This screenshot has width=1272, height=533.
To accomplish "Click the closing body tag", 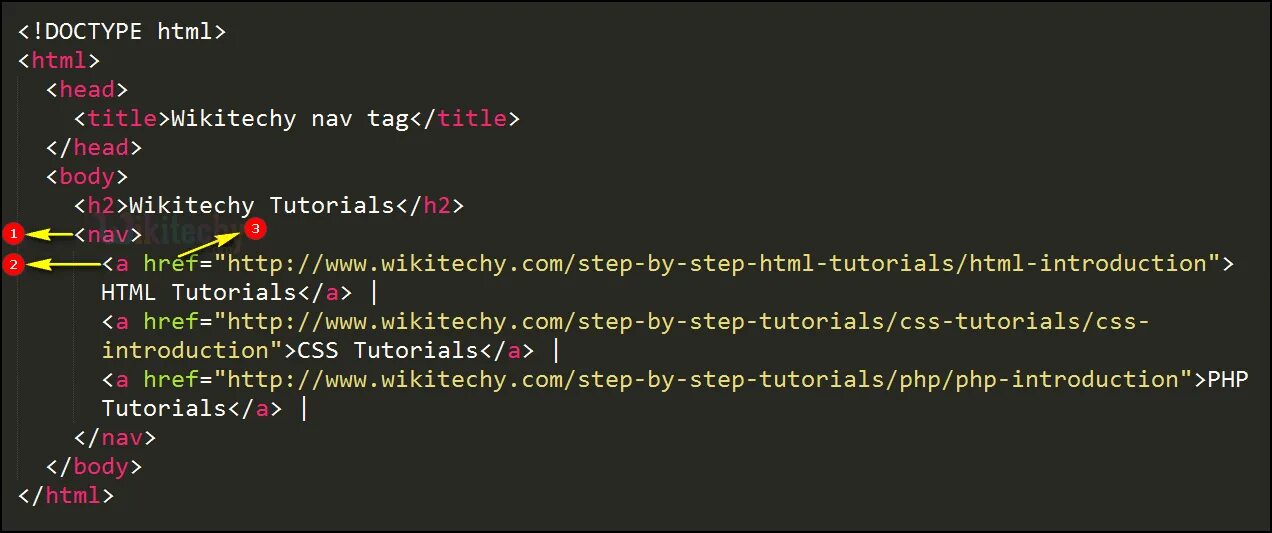I will point(94,466).
